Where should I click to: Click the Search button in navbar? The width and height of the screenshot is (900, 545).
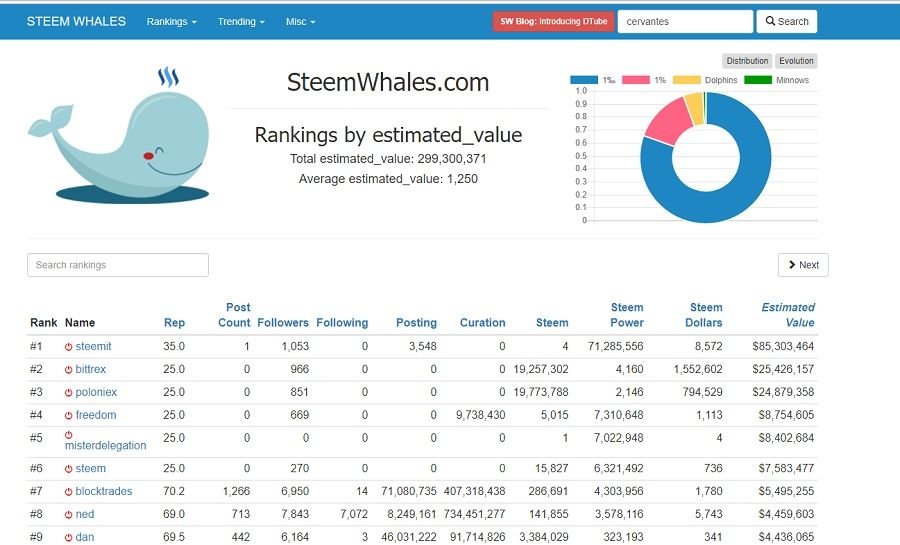787,21
